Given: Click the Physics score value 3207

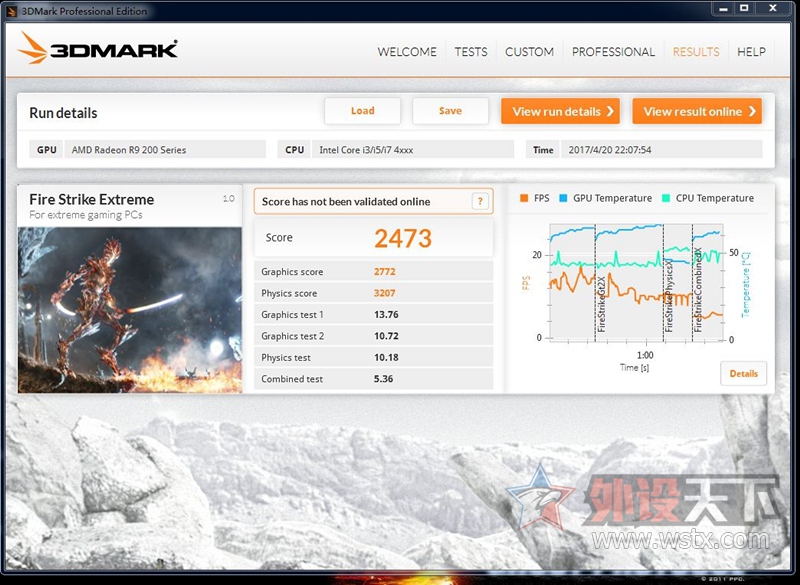Looking at the screenshot, I should tap(385, 293).
